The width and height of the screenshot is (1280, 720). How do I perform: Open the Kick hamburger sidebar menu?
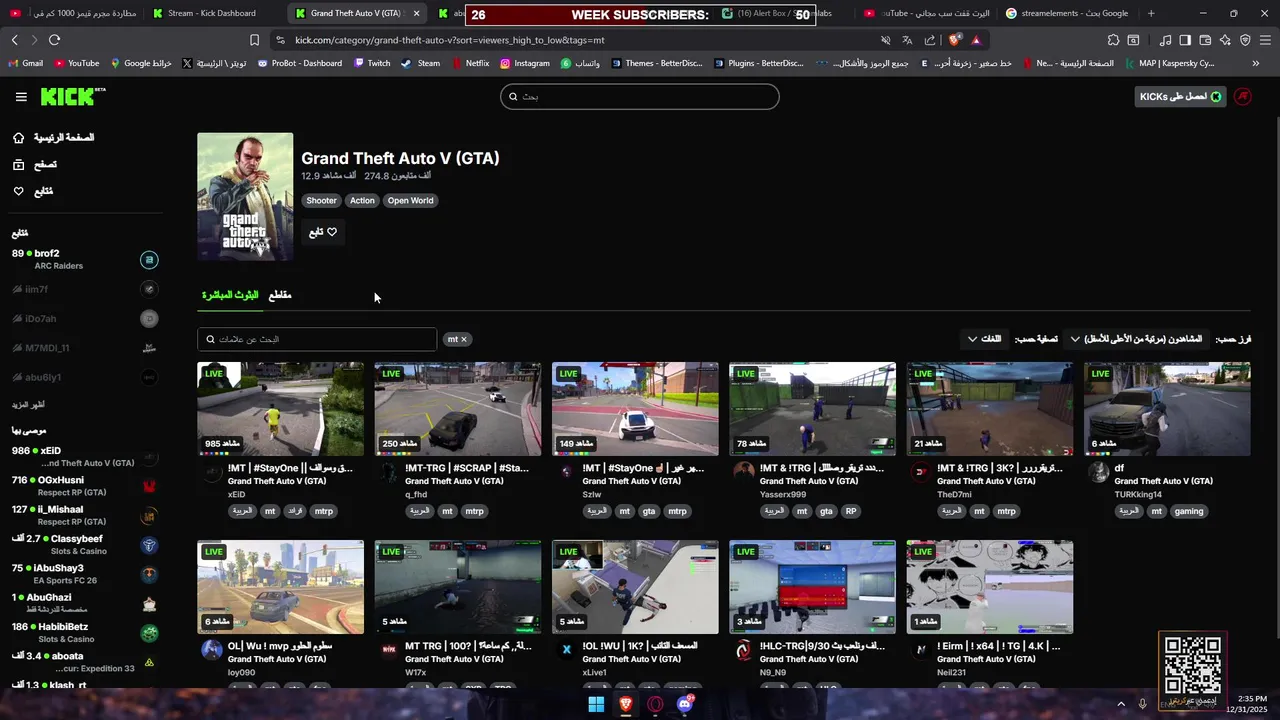(21, 97)
